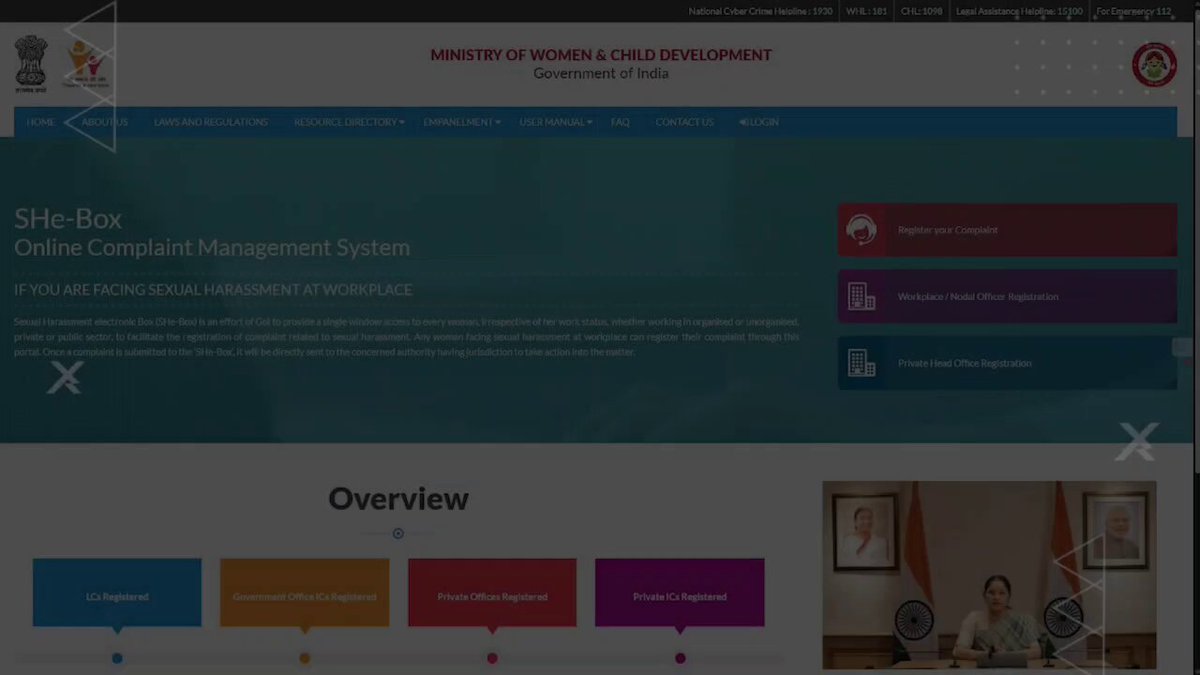Click the Overview section heading
Screen dimensions: 1200x675
[x=398, y=498]
